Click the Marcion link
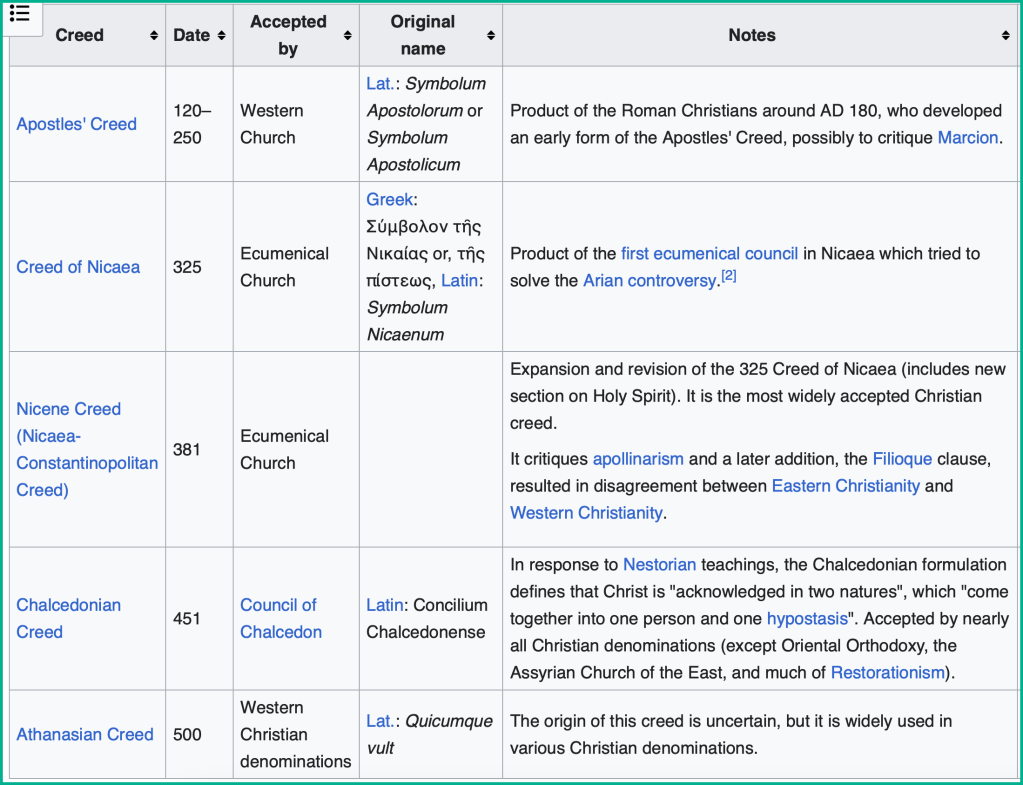1023x785 pixels. point(967,138)
